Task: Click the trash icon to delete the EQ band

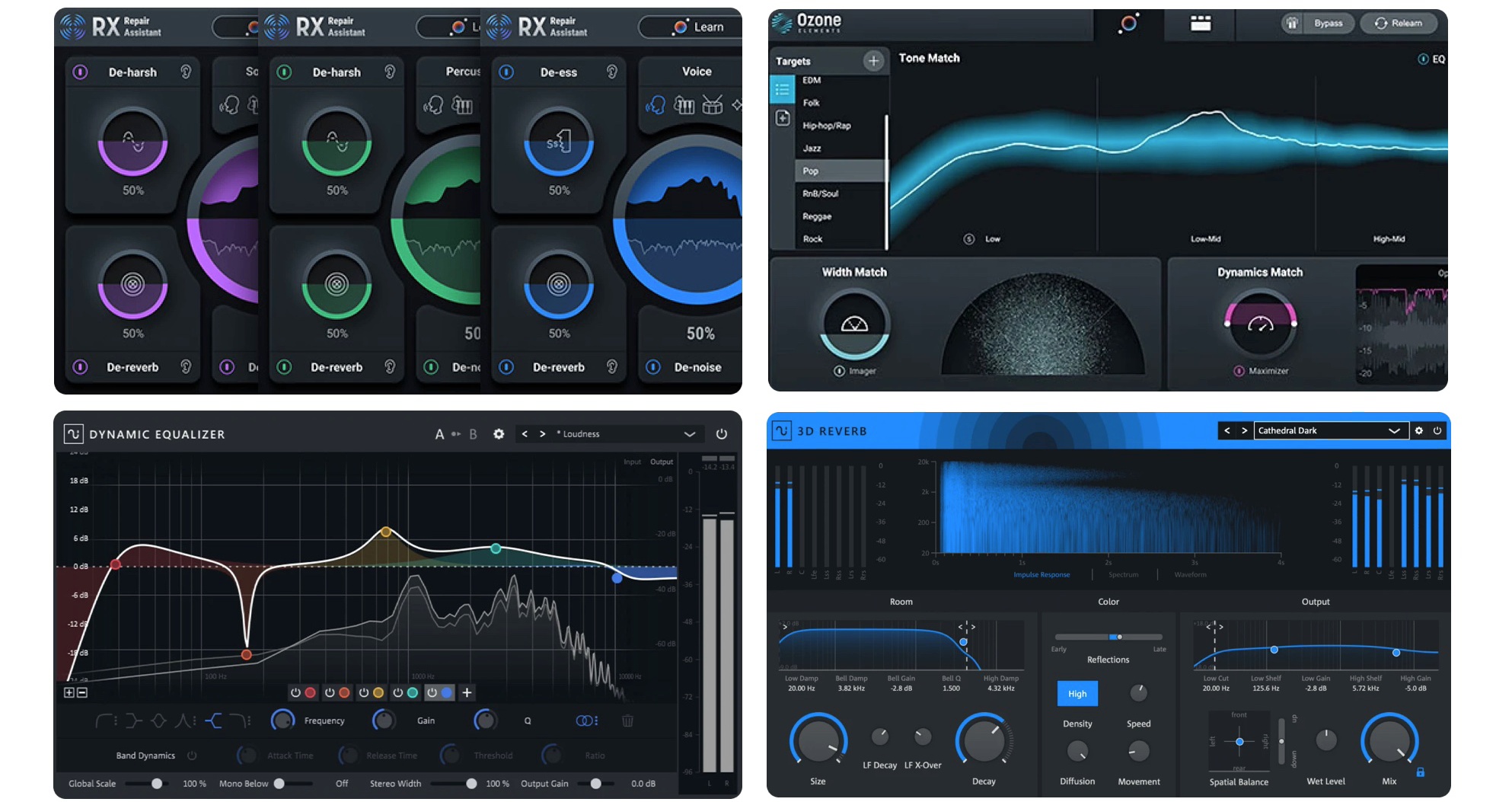Action: click(627, 721)
